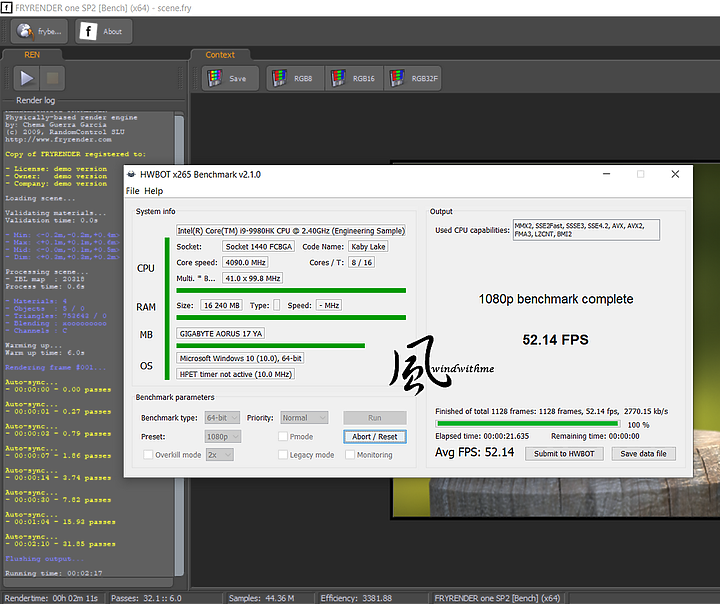This screenshot has height=604, width=720.
Task: Click the Cores / T value 8 / 16
Action: pos(362,262)
